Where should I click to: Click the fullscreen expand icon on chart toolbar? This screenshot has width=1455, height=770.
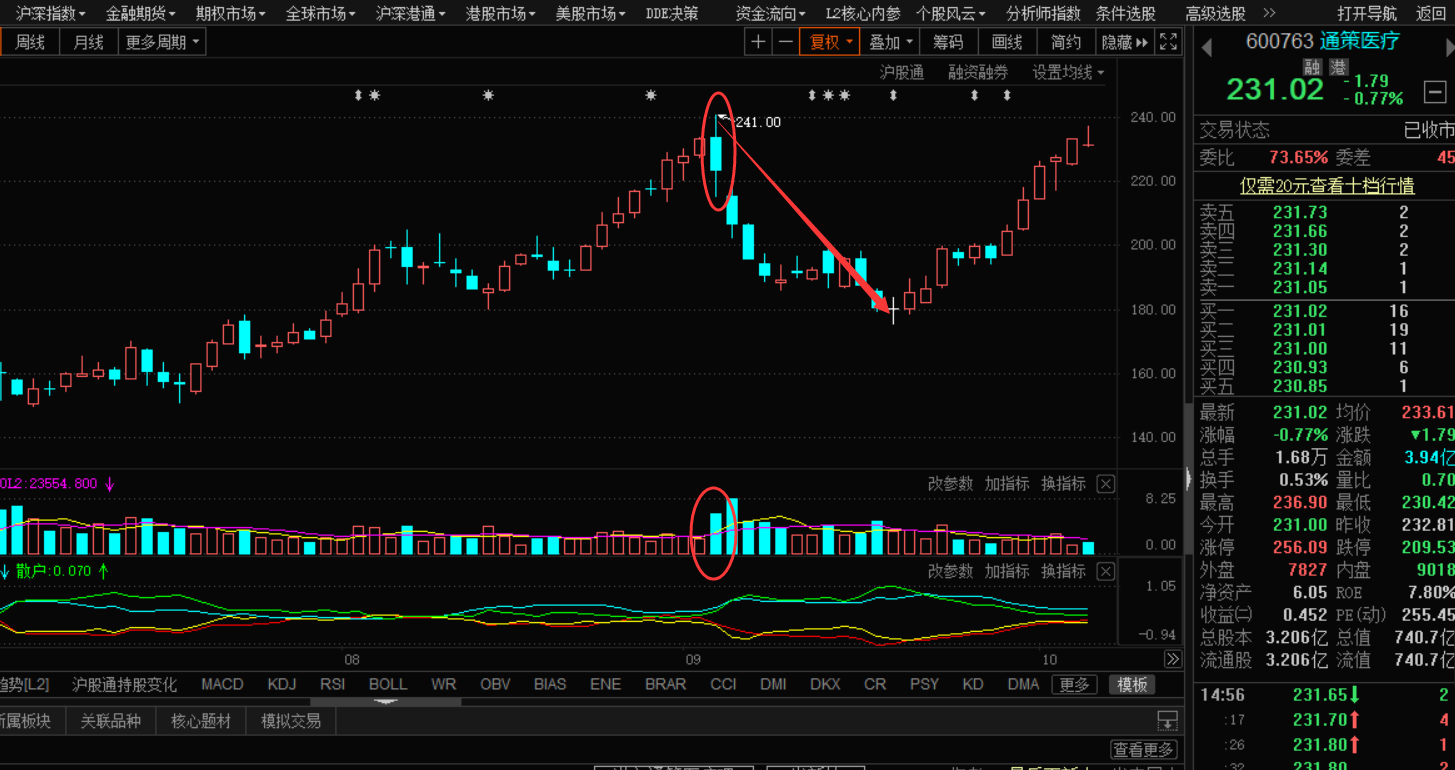point(1168,42)
